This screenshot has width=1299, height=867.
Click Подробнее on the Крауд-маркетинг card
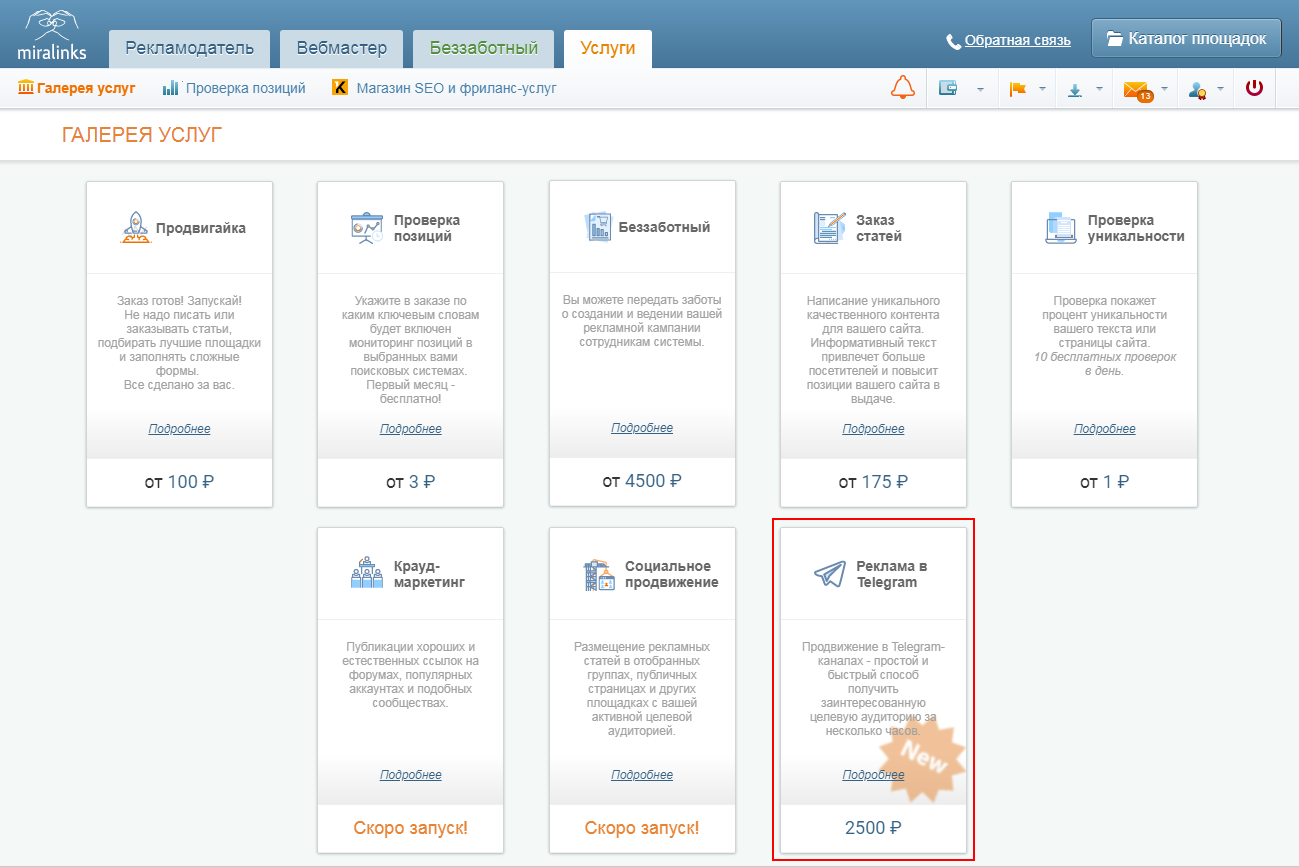[x=411, y=775]
